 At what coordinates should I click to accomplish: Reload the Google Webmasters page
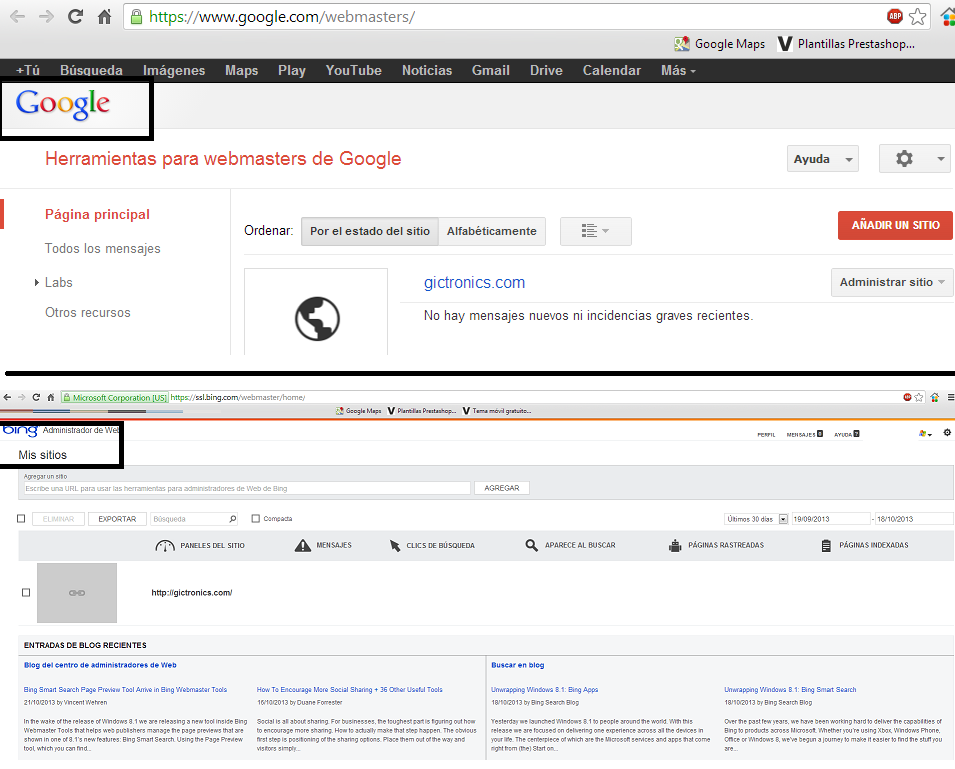pos(76,16)
